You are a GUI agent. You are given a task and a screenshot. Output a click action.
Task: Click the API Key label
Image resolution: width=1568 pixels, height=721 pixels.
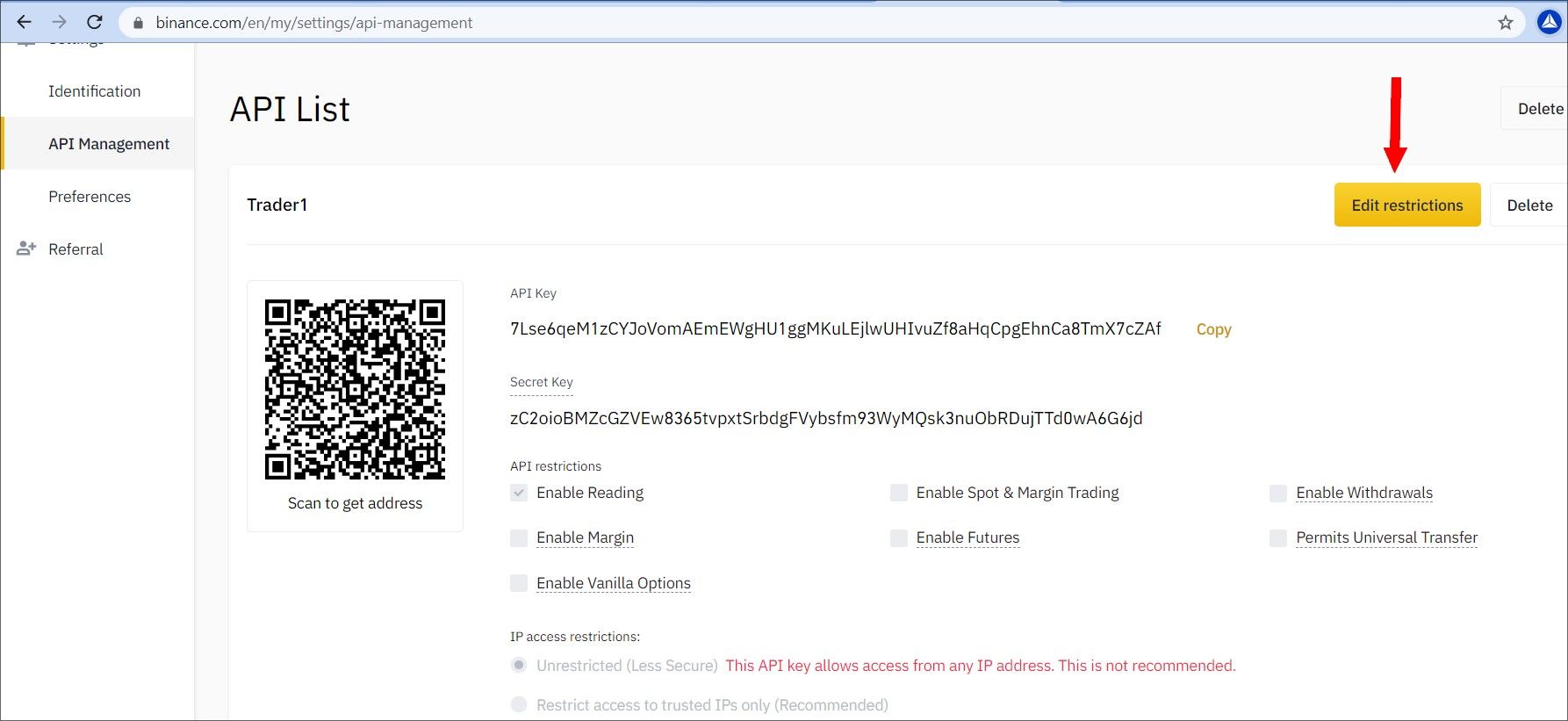click(x=533, y=293)
